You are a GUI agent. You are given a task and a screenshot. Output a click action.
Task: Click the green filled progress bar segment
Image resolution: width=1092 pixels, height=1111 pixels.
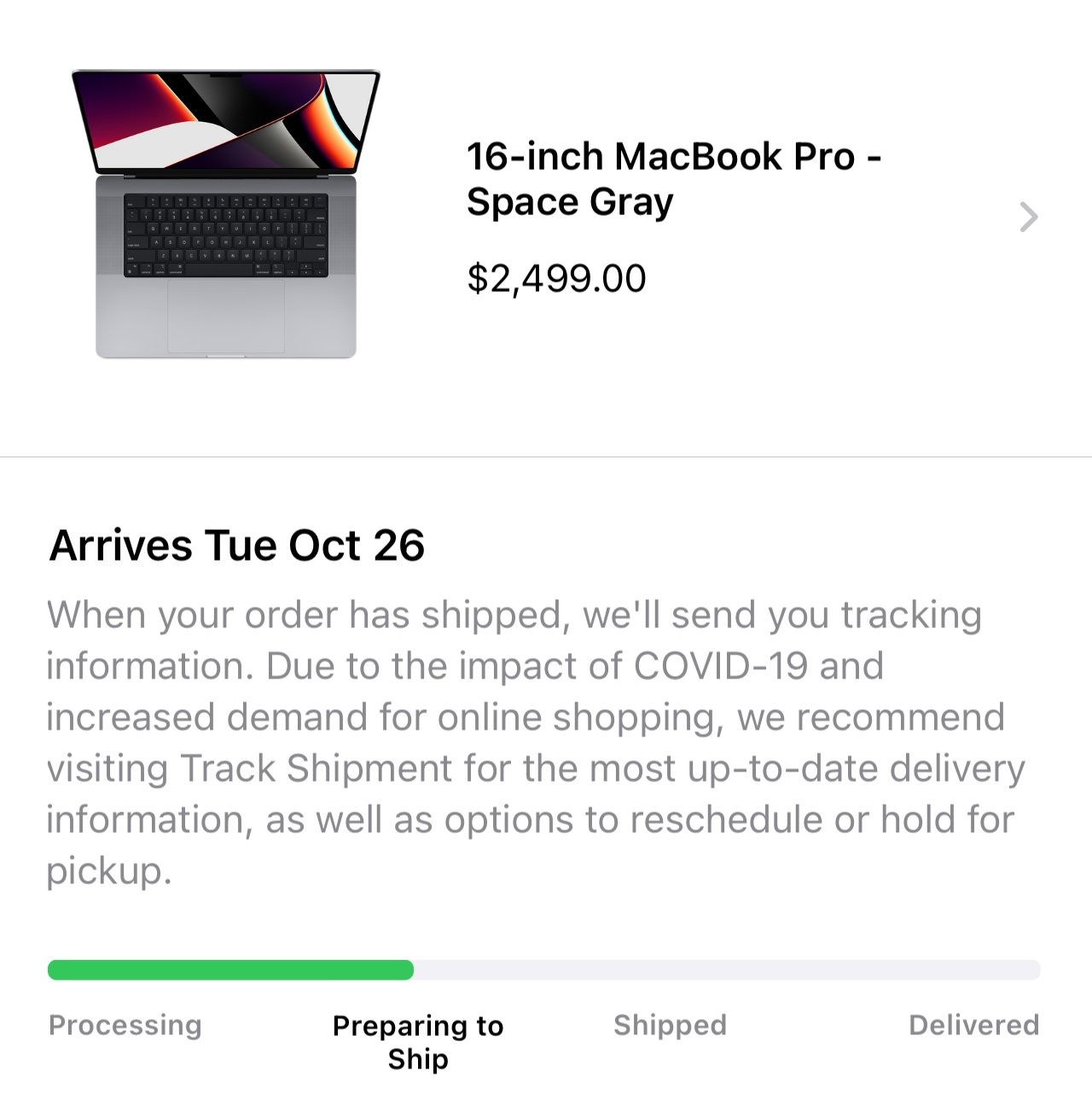(230, 969)
